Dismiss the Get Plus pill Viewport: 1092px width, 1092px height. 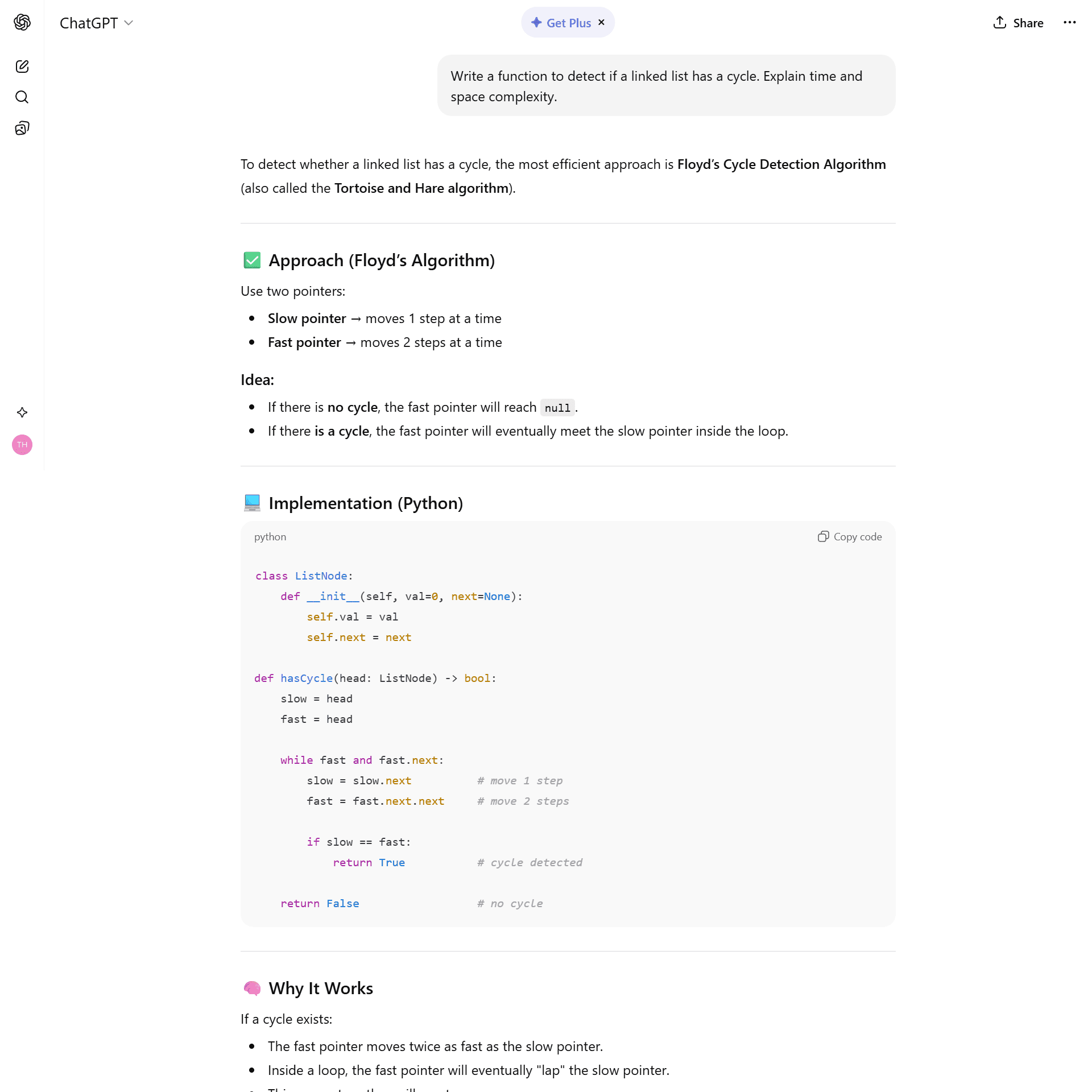[602, 22]
